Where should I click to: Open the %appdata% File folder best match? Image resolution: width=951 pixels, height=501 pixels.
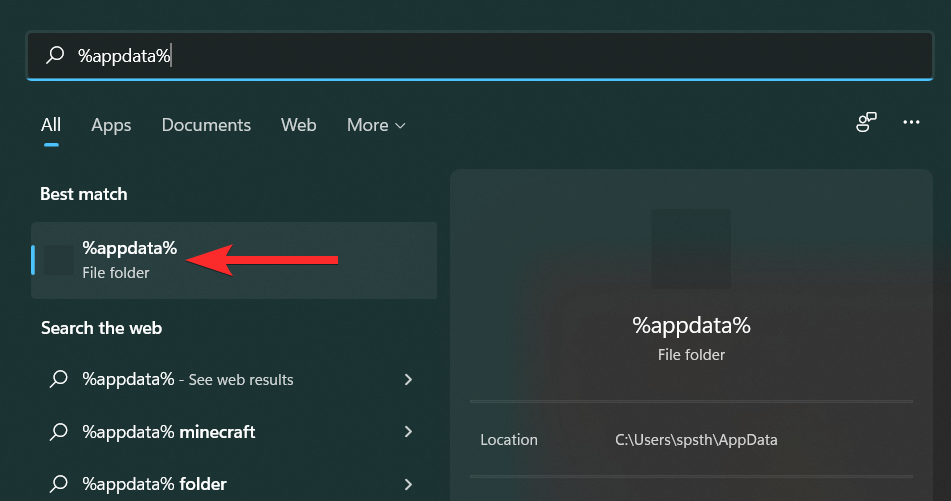point(130,259)
